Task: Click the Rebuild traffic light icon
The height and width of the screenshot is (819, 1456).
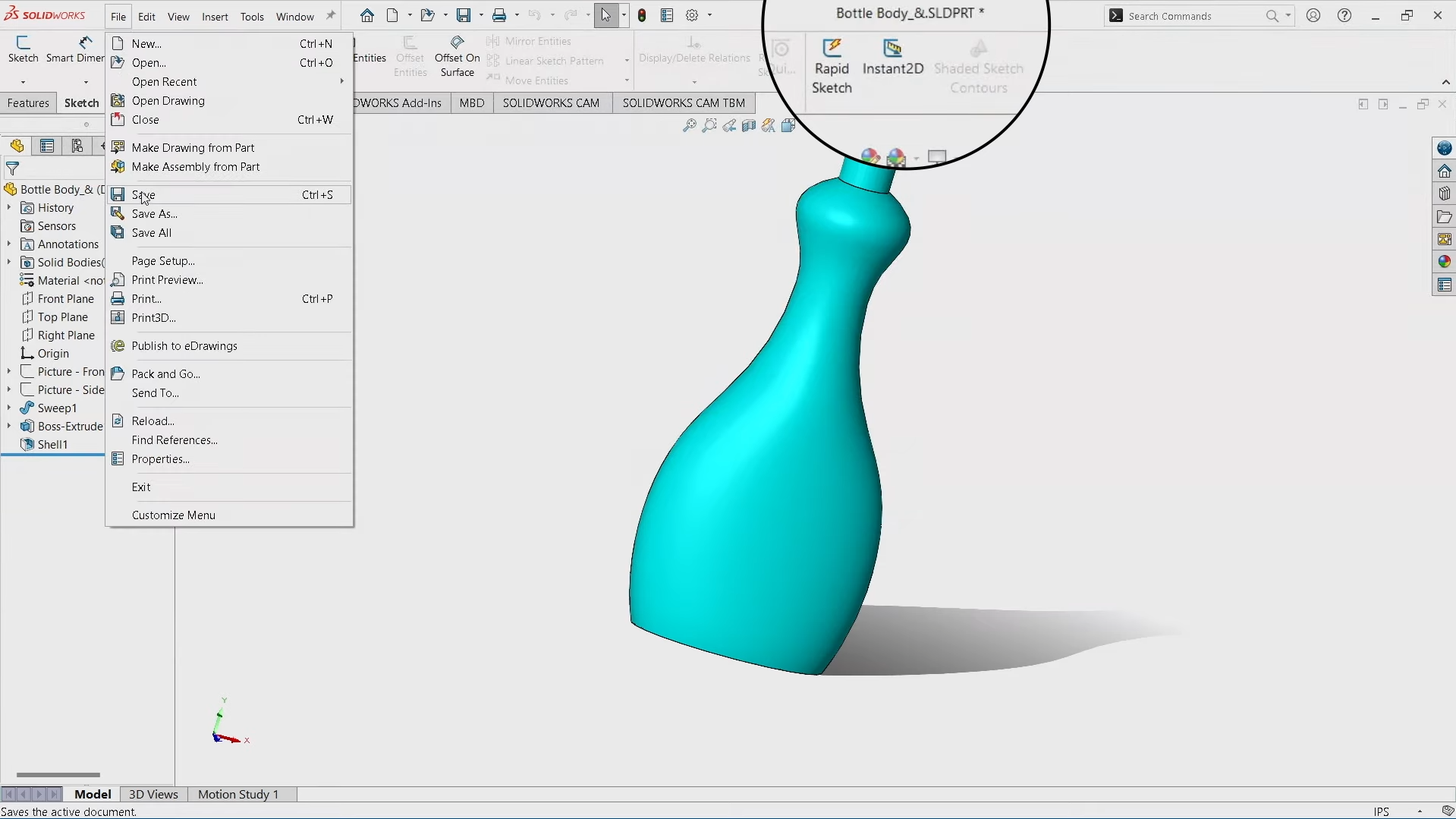Action: (642, 15)
